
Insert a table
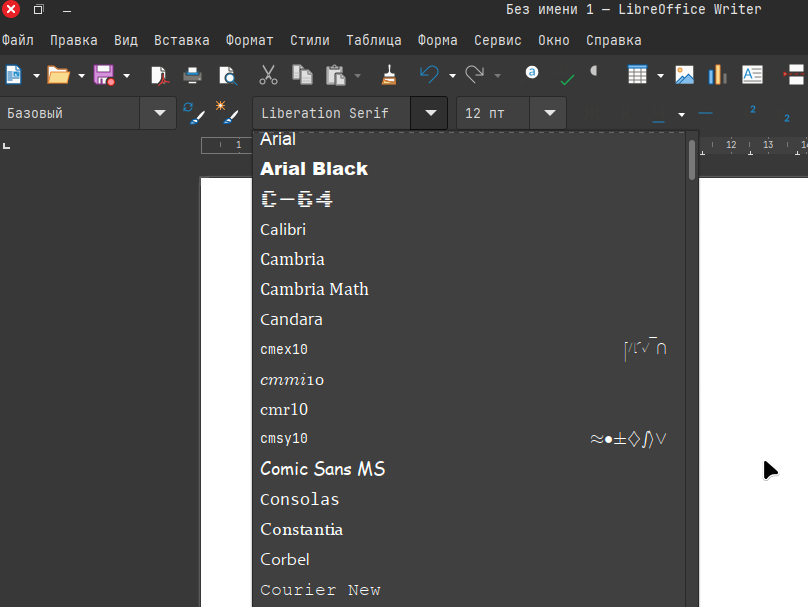[x=637, y=74]
